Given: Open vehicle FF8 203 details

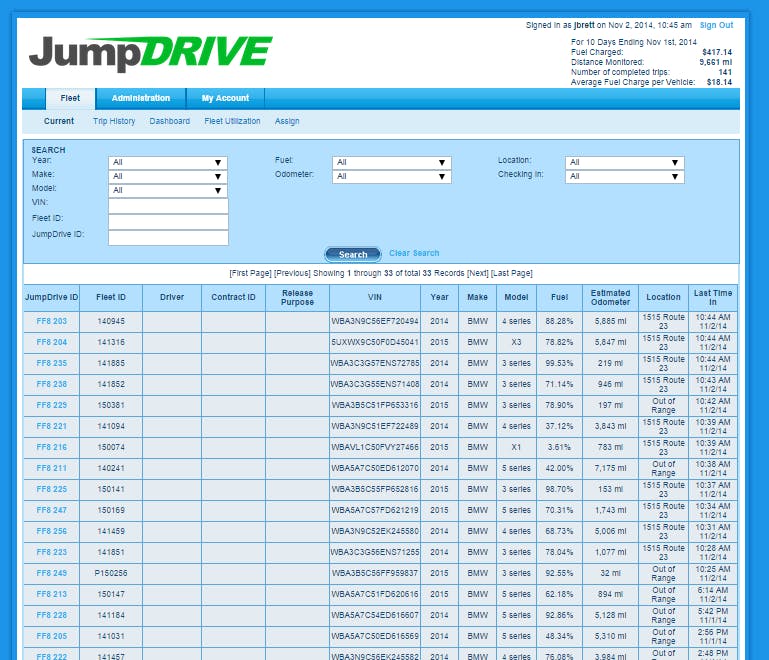Looking at the screenshot, I should tap(52, 321).
